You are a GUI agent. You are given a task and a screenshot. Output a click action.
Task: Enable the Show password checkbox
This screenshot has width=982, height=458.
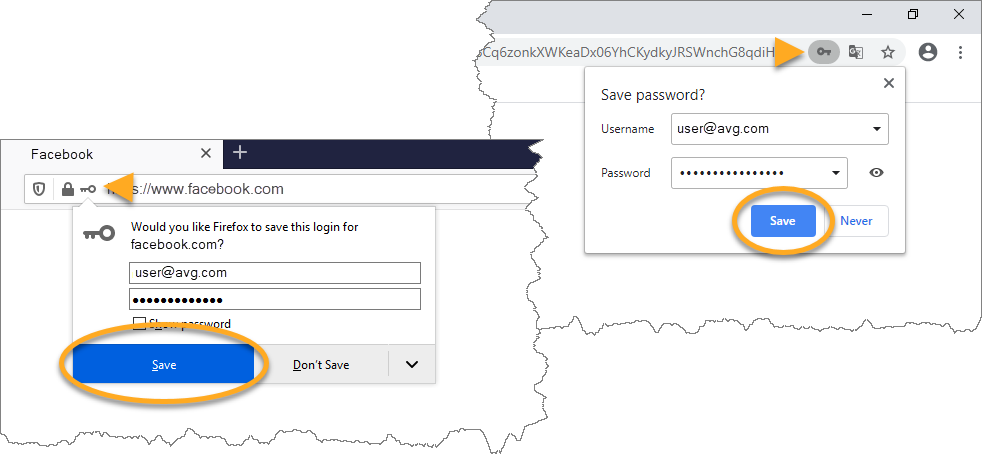coord(140,324)
